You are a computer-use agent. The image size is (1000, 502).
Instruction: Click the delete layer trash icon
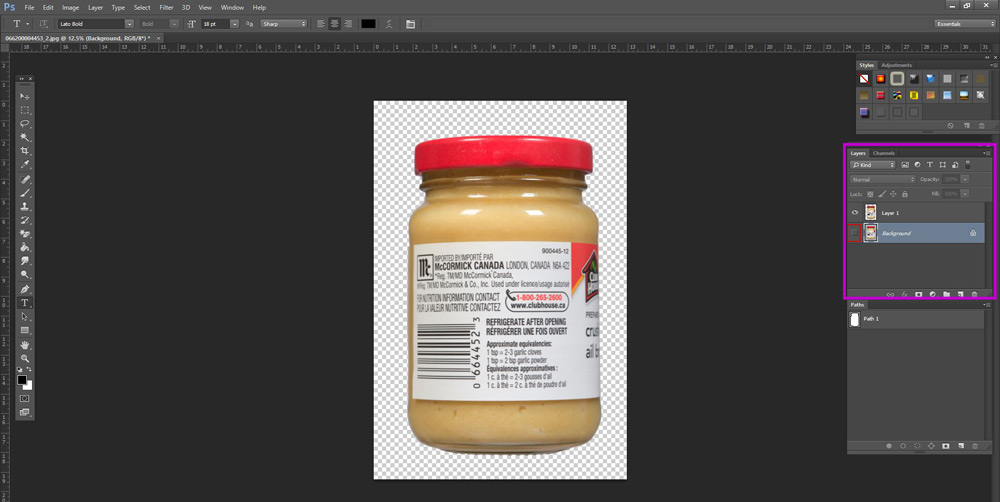(974, 294)
